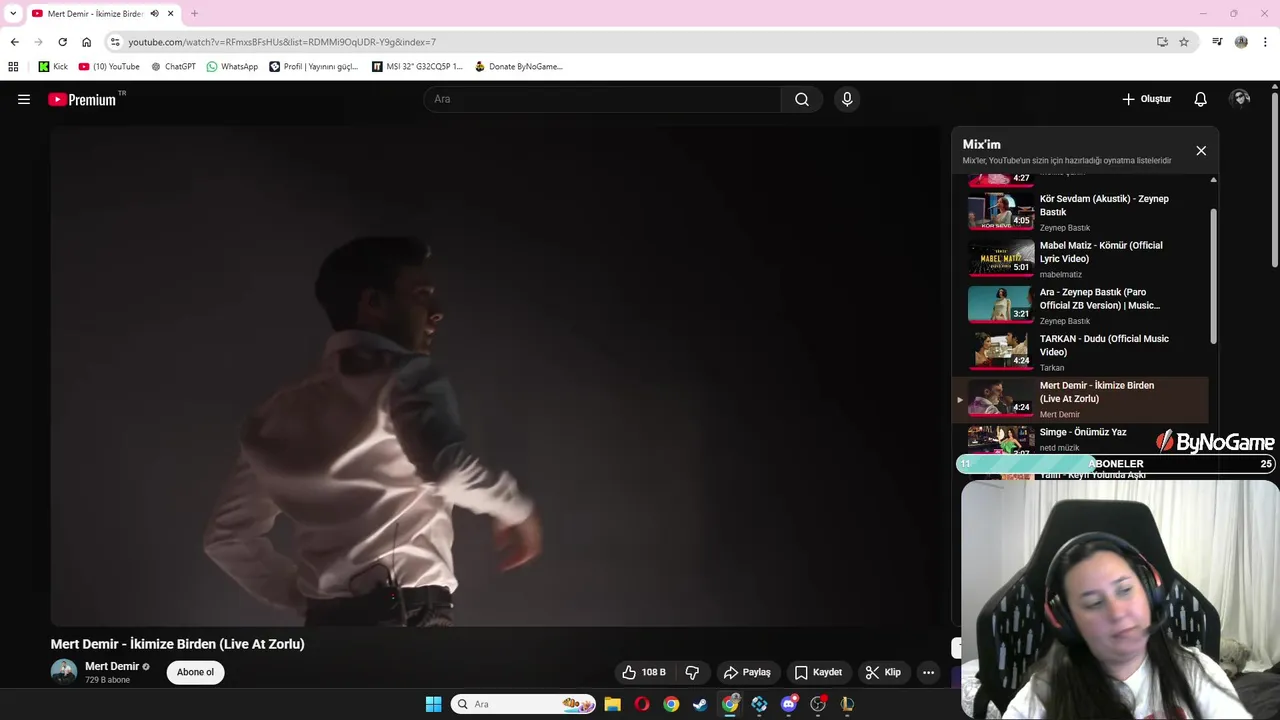View site information icon in address bar
The image size is (1280, 720).
pyautogui.click(x=115, y=42)
